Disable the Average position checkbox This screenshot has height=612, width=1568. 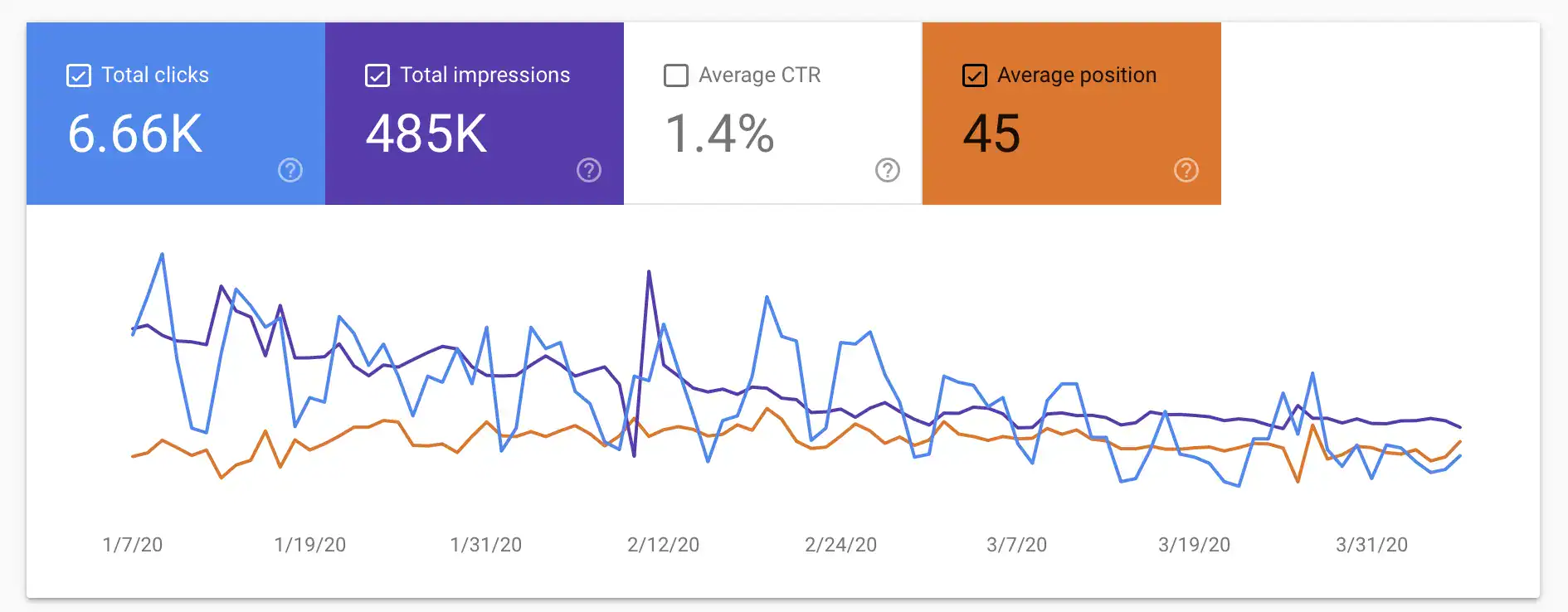pos(975,75)
